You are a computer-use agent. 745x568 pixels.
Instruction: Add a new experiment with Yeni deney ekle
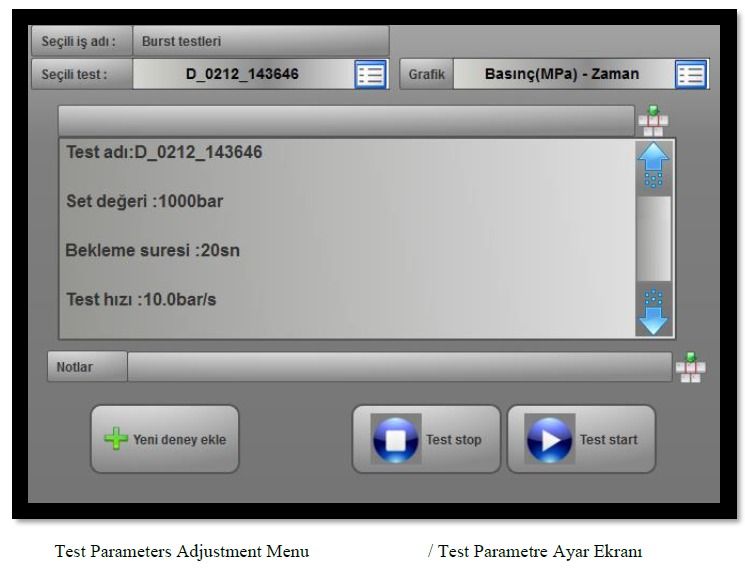click(x=165, y=439)
